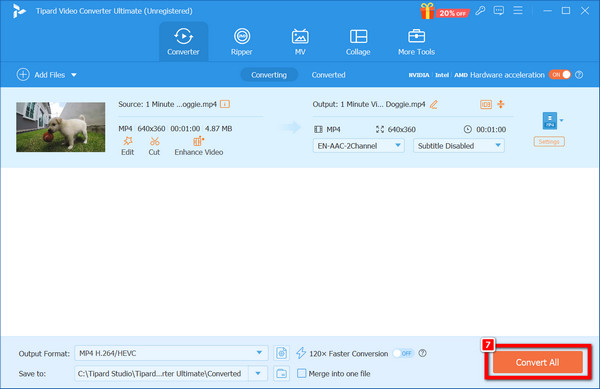
Task: Click the 20% OFF gift icon
Action: [x=427, y=11]
